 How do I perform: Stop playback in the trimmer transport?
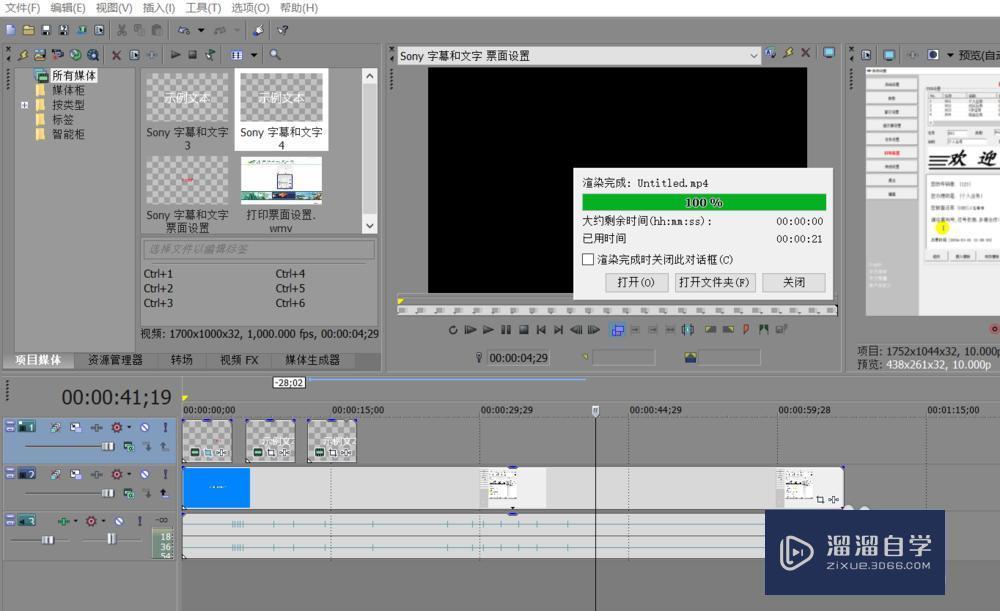(524, 330)
